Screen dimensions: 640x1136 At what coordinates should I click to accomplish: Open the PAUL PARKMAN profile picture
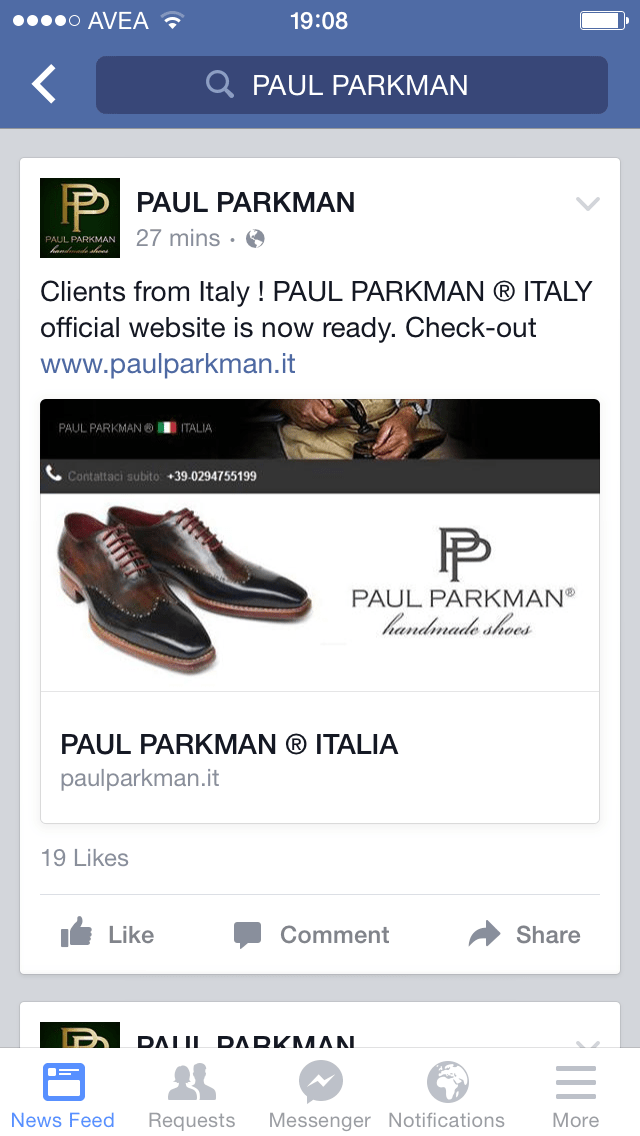click(80, 217)
